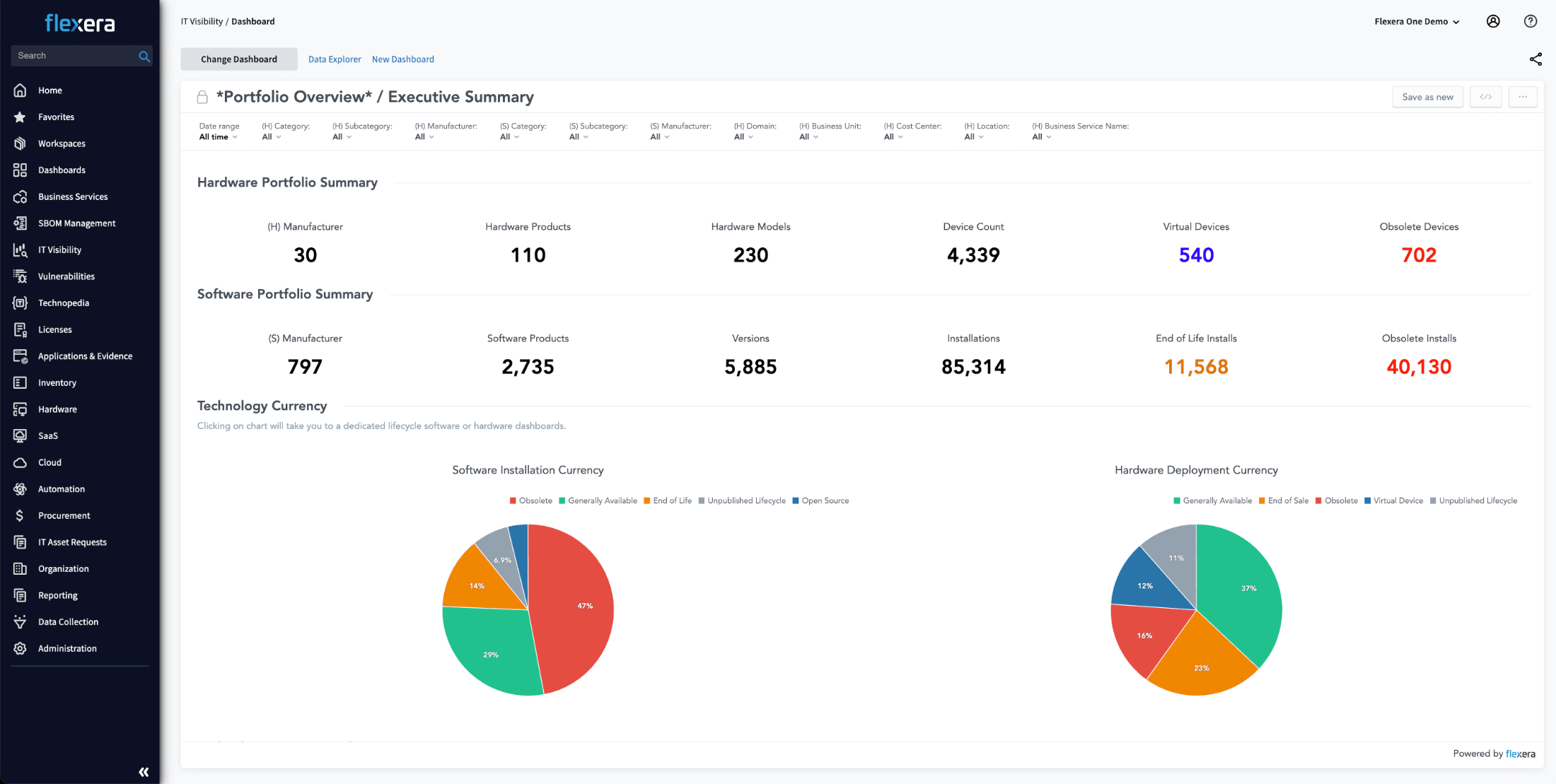The height and width of the screenshot is (784, 1556).
Task: Click the lock icon beside dashboard title
Action: click(x=202, y=97)
